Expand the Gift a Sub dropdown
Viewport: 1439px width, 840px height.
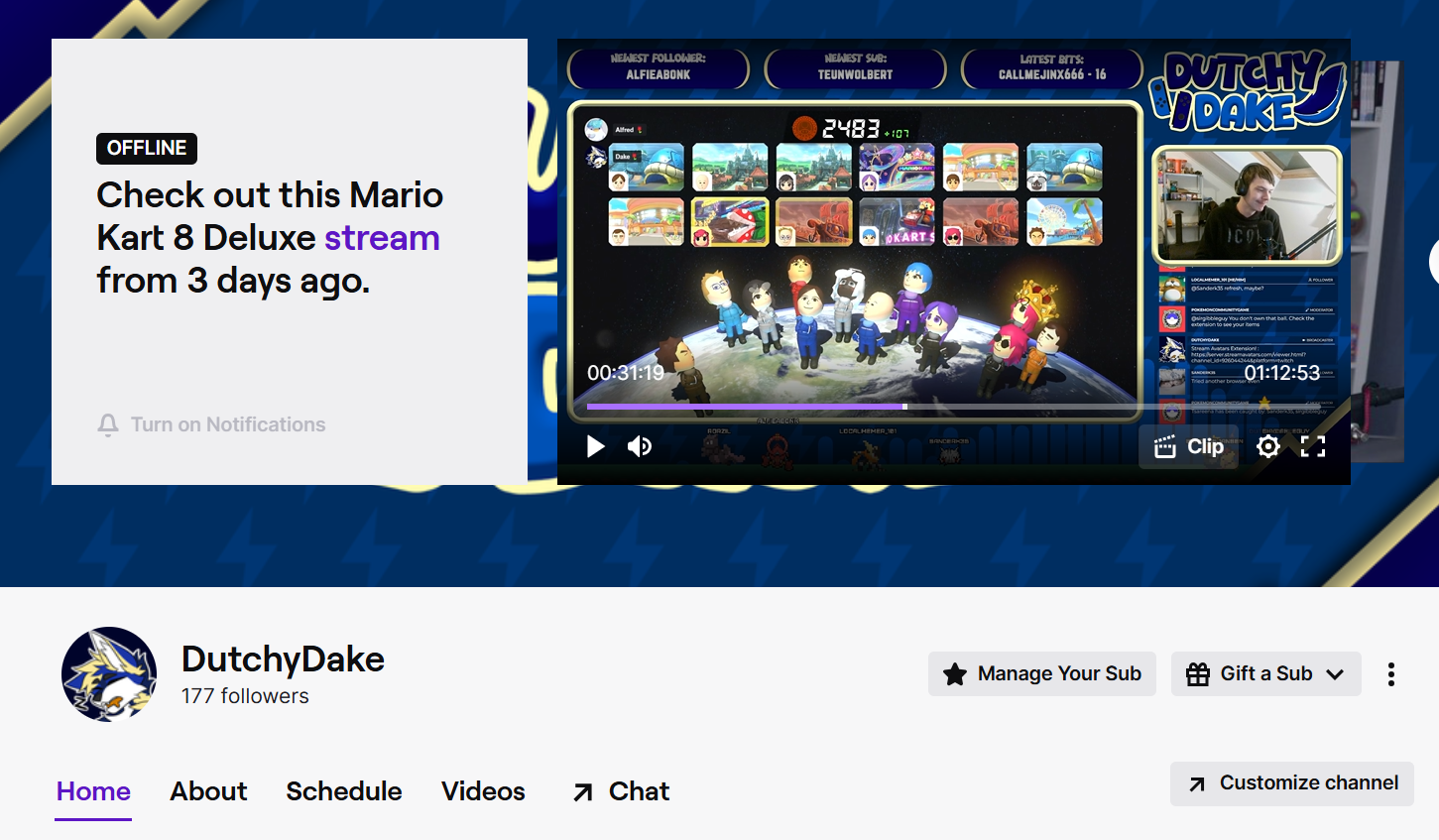1266,674
